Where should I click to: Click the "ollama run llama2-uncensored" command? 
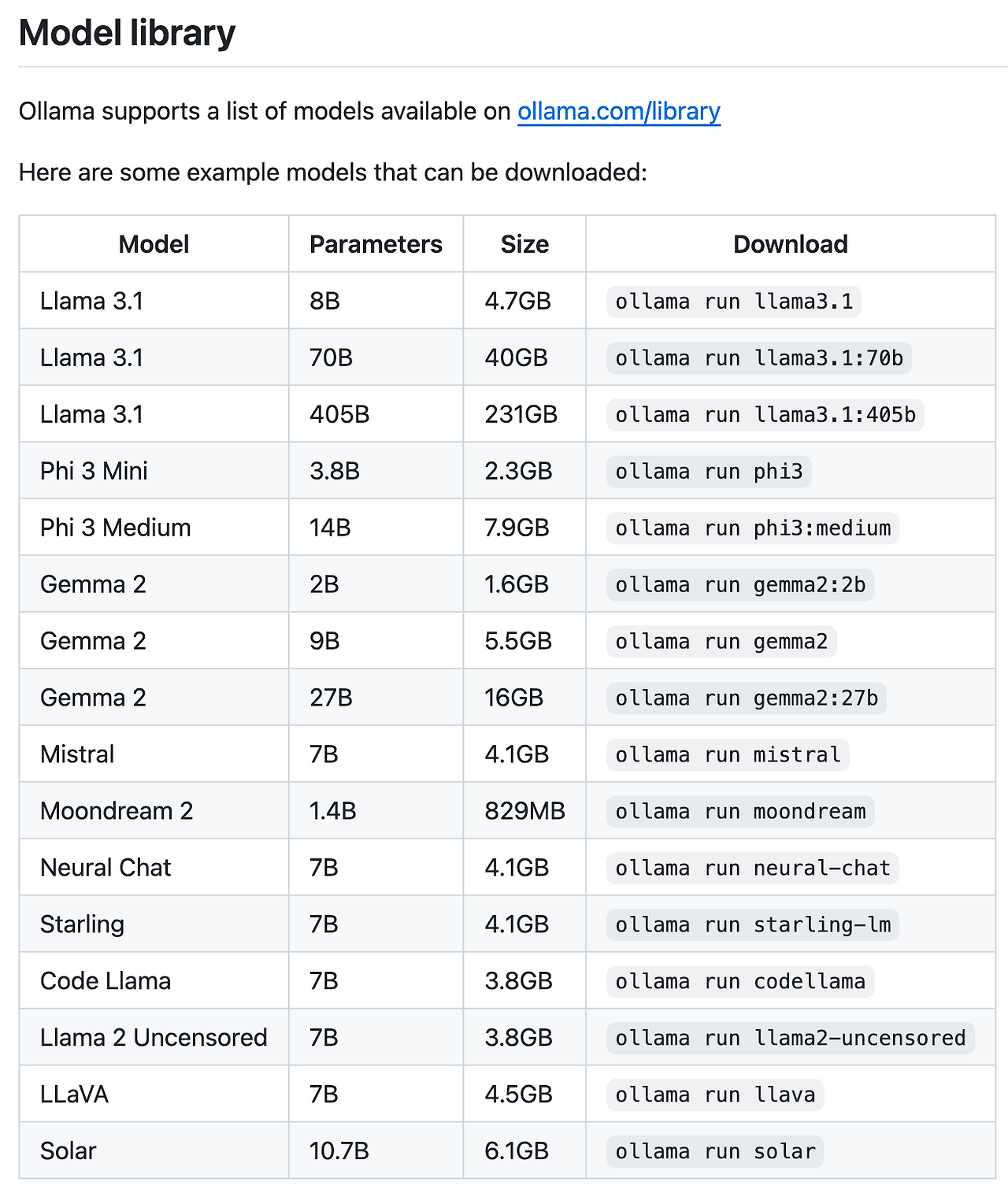pyautogui.click(x=791, y=1039)
